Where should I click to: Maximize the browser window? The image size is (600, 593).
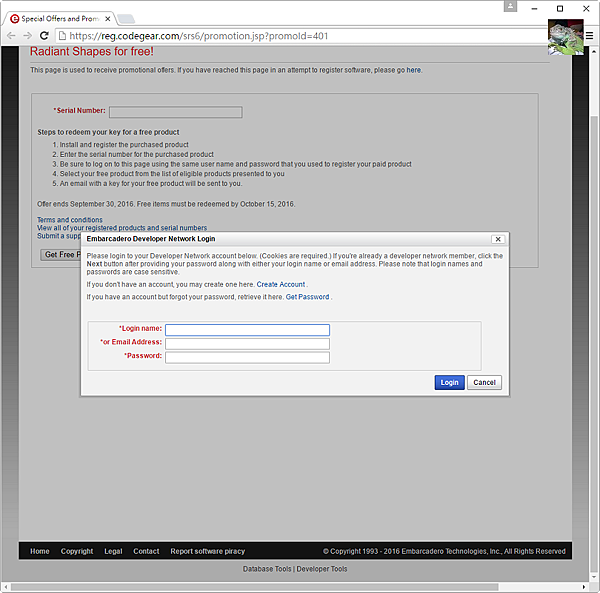pyautogui.click(x=560, y=8)
